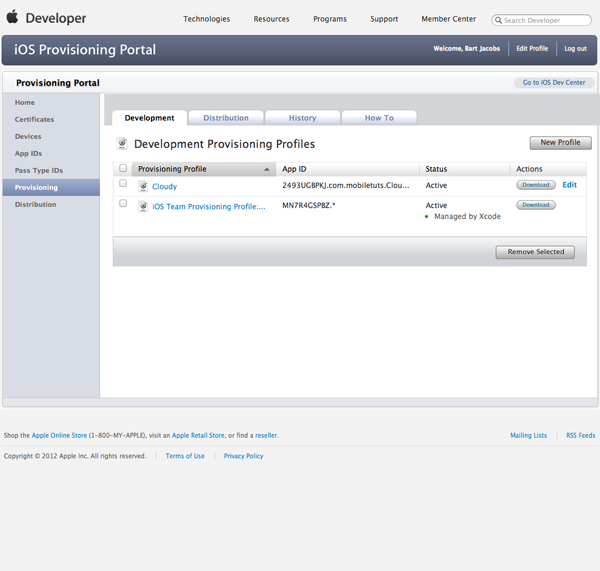Open the Apple Retail Store link

[x=198, y=435]
